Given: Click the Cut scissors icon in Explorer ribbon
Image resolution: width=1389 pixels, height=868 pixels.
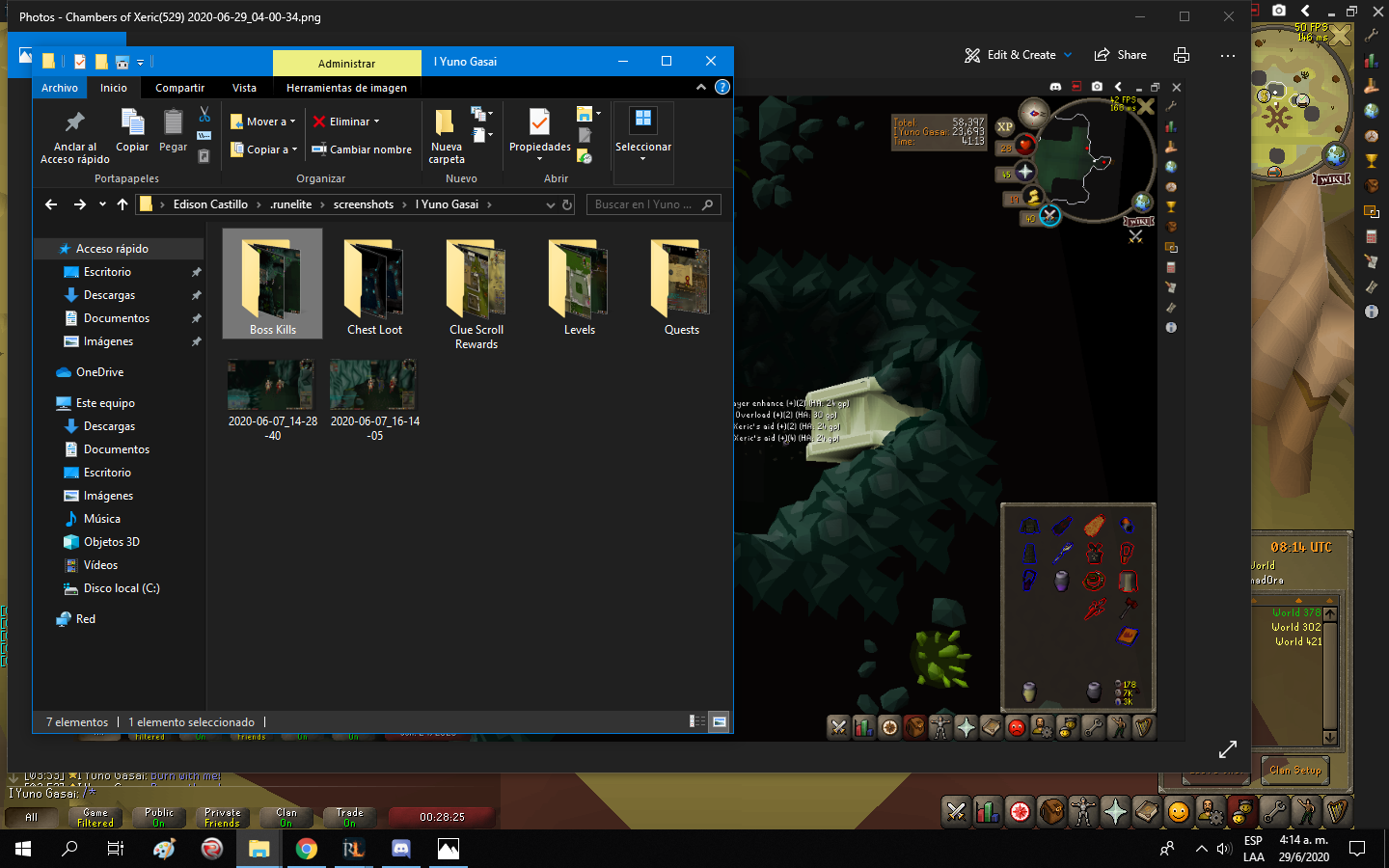Looking at the screenshot, I should [204, 115].
